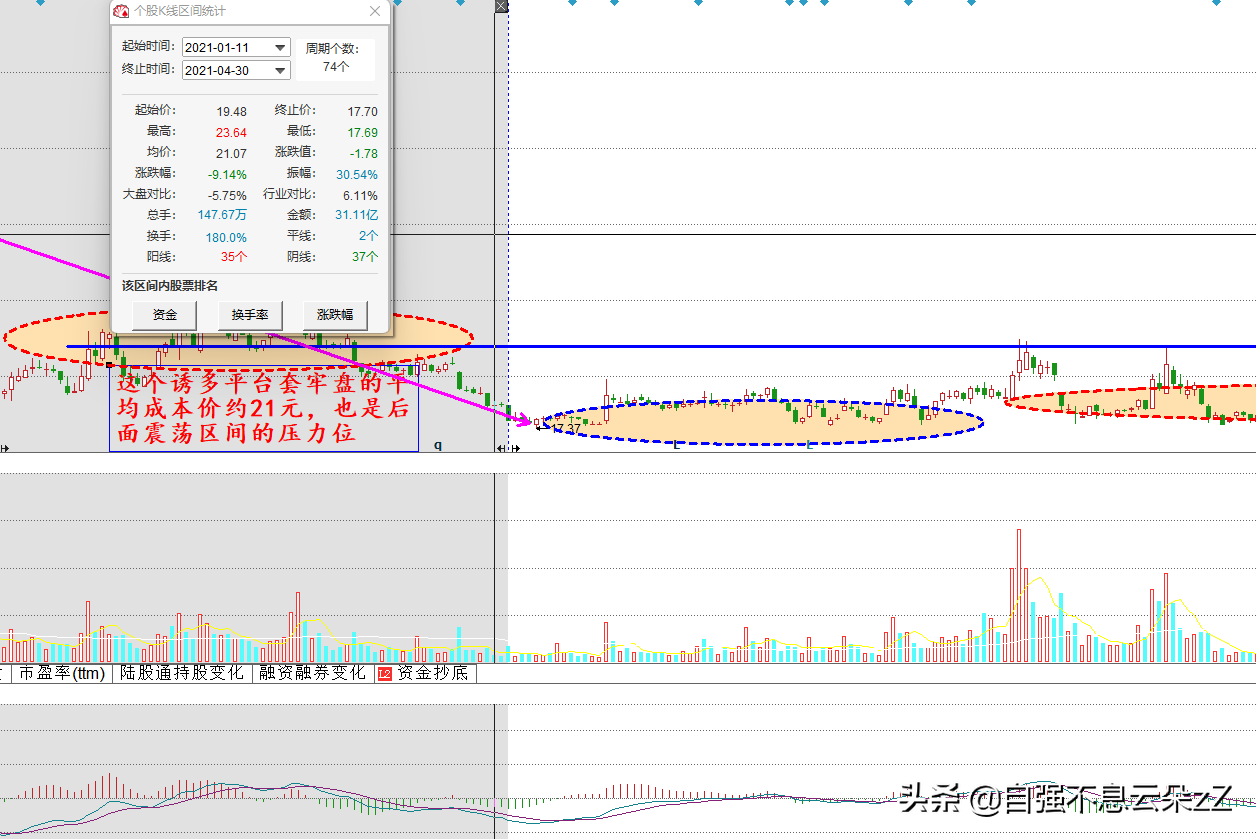Open the 终止时间 end date dropdown
1256x839 pixels.
point(280,70)
